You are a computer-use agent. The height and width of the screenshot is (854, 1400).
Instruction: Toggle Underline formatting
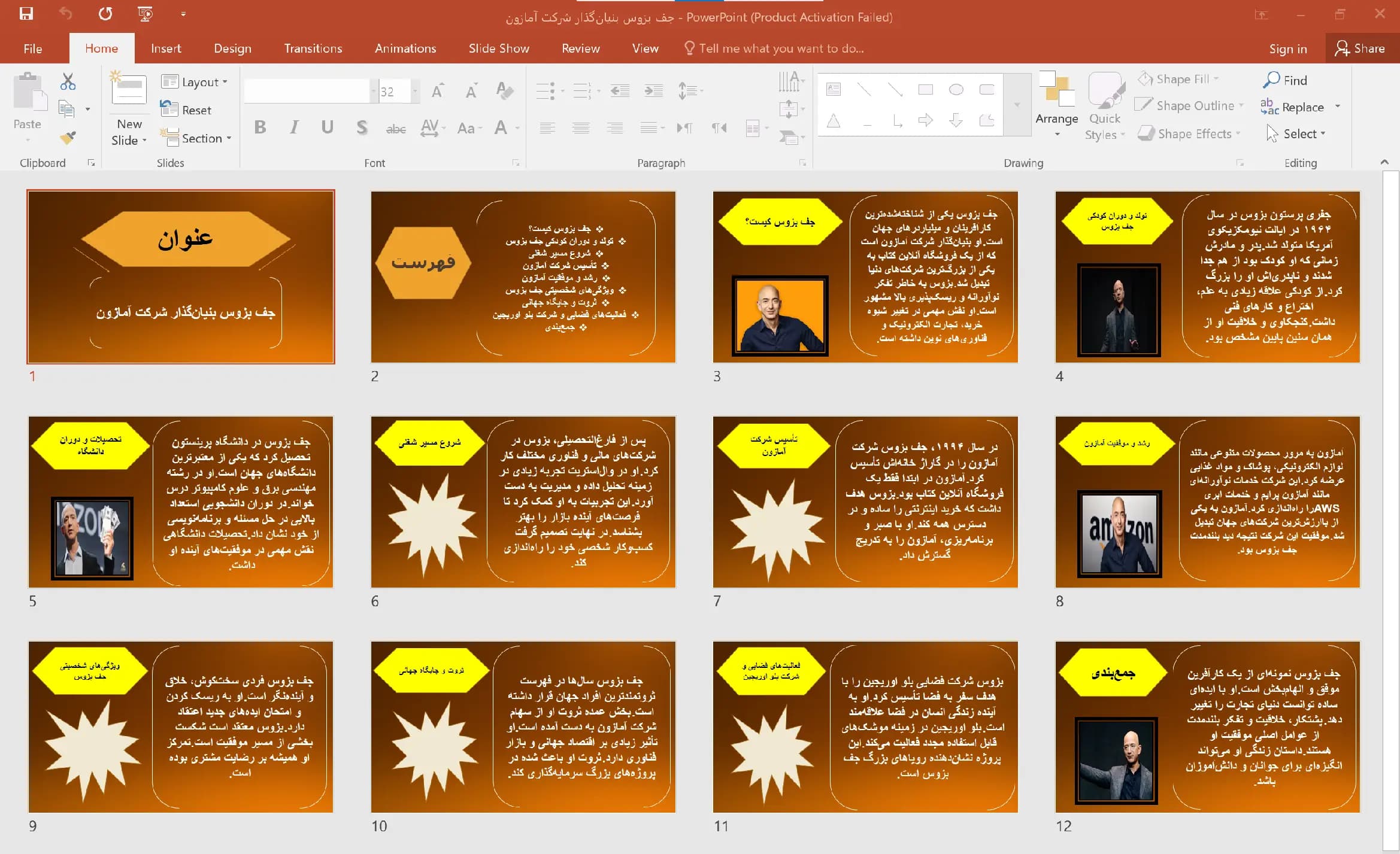(x=327, y=127)
